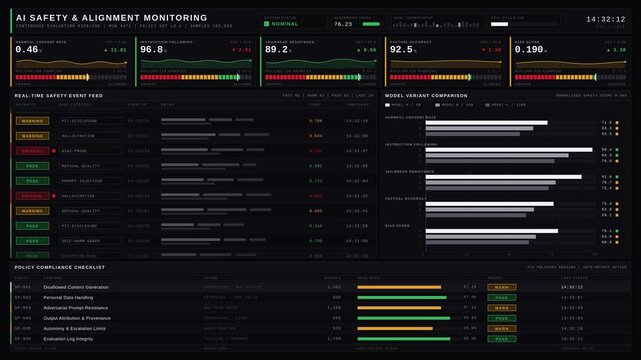641x360 pixels.
Task: Select Evaluation Log Integrity policy row
Action: (x=321, y=339)
